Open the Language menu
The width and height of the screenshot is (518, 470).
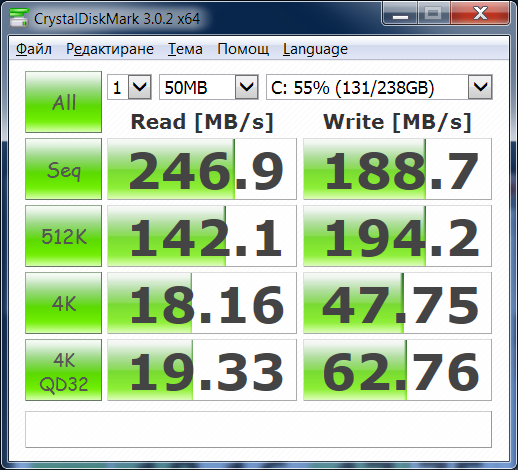(x=315, y=49)
